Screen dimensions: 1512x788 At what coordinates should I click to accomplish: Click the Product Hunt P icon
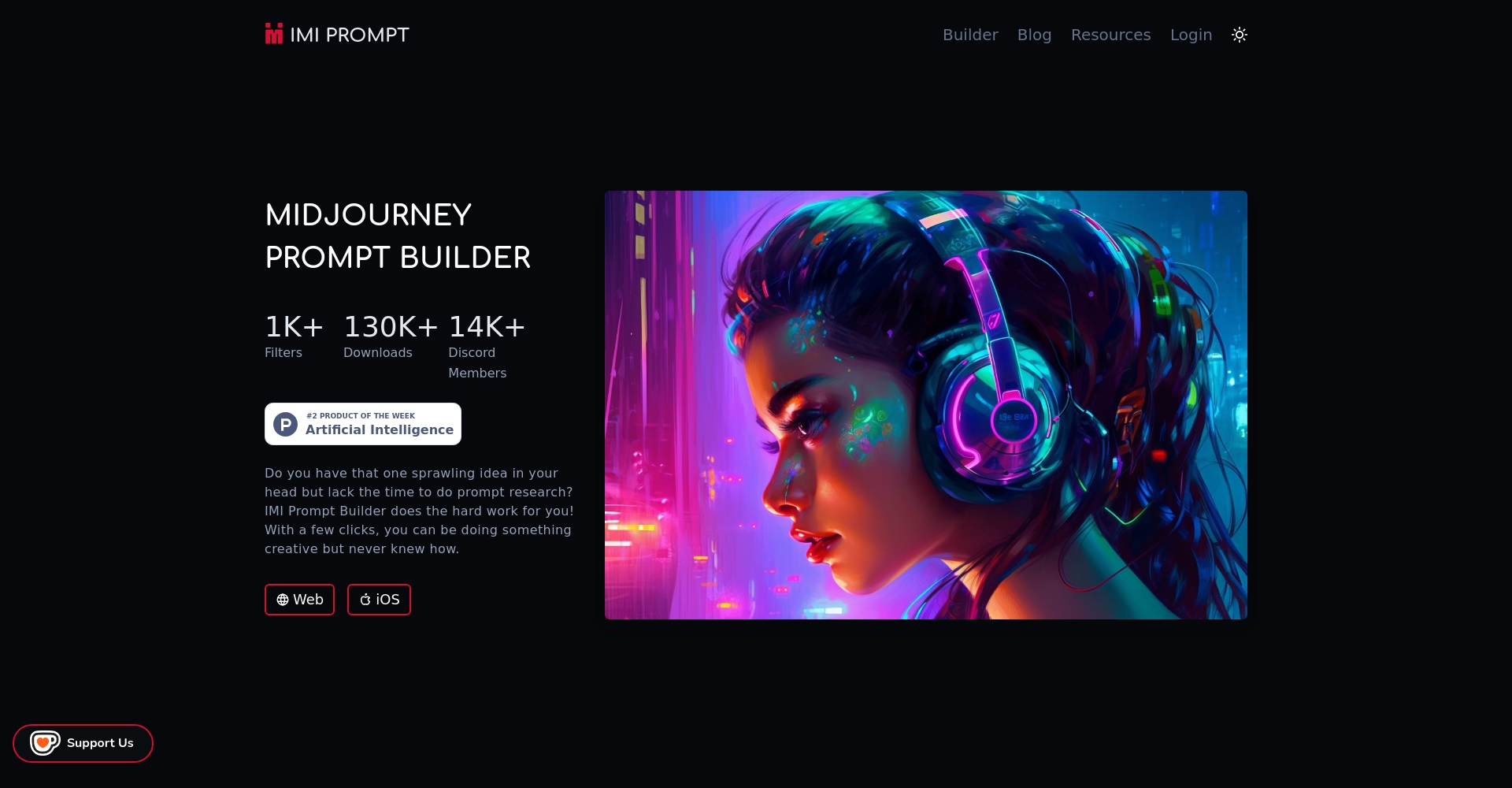pos(285,424)
